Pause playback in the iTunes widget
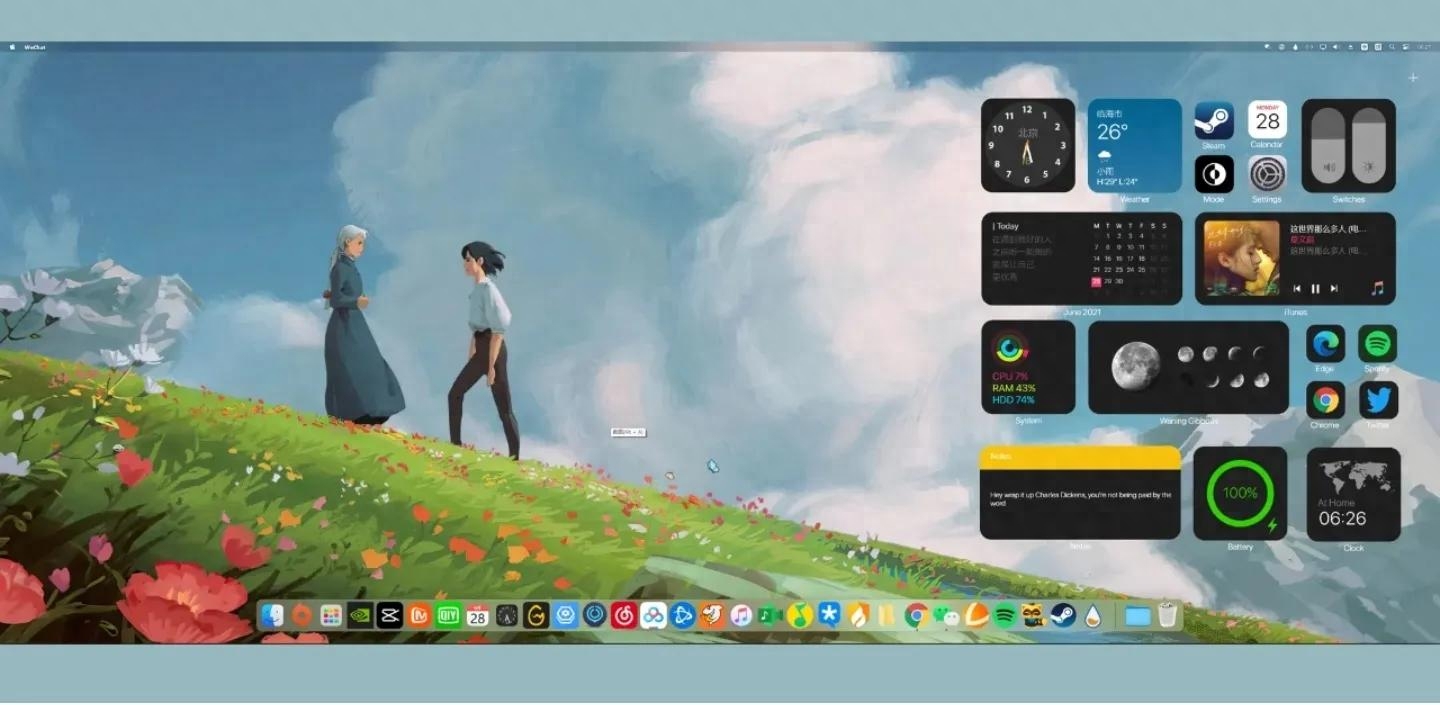The height and width of the screenshot is (705, 1440). (1315, 288)
